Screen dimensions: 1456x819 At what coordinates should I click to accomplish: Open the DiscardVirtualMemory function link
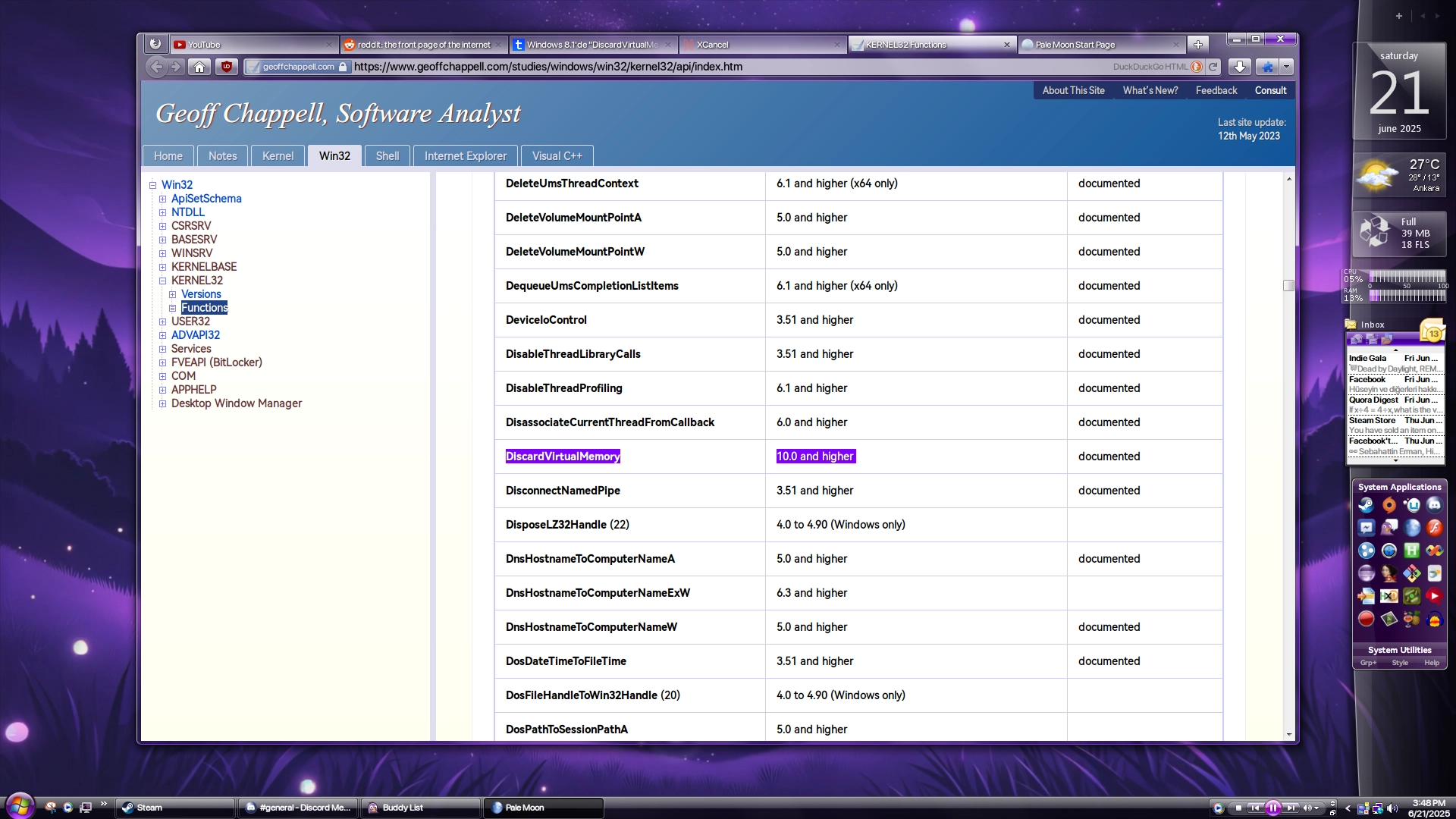(563, 457)
